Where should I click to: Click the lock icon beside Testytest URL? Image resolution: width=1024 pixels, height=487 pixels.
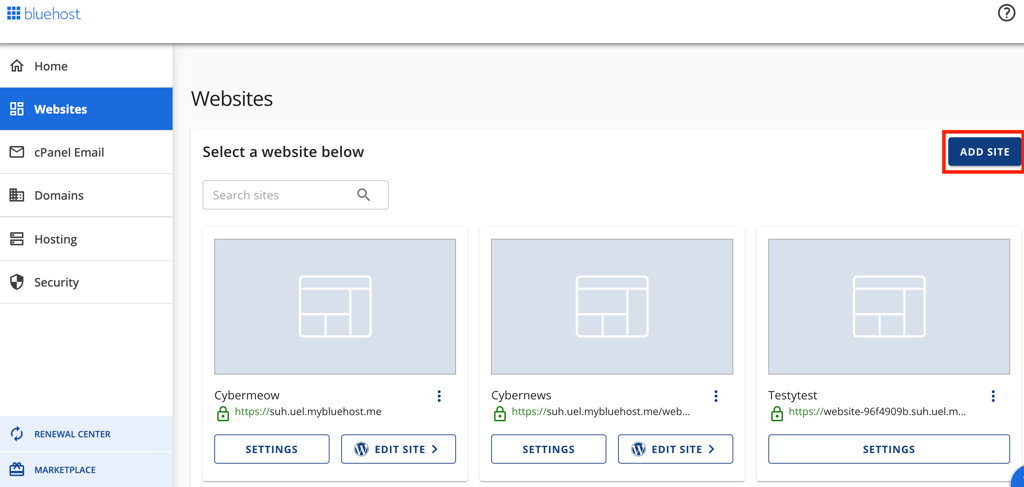[776, 413]
